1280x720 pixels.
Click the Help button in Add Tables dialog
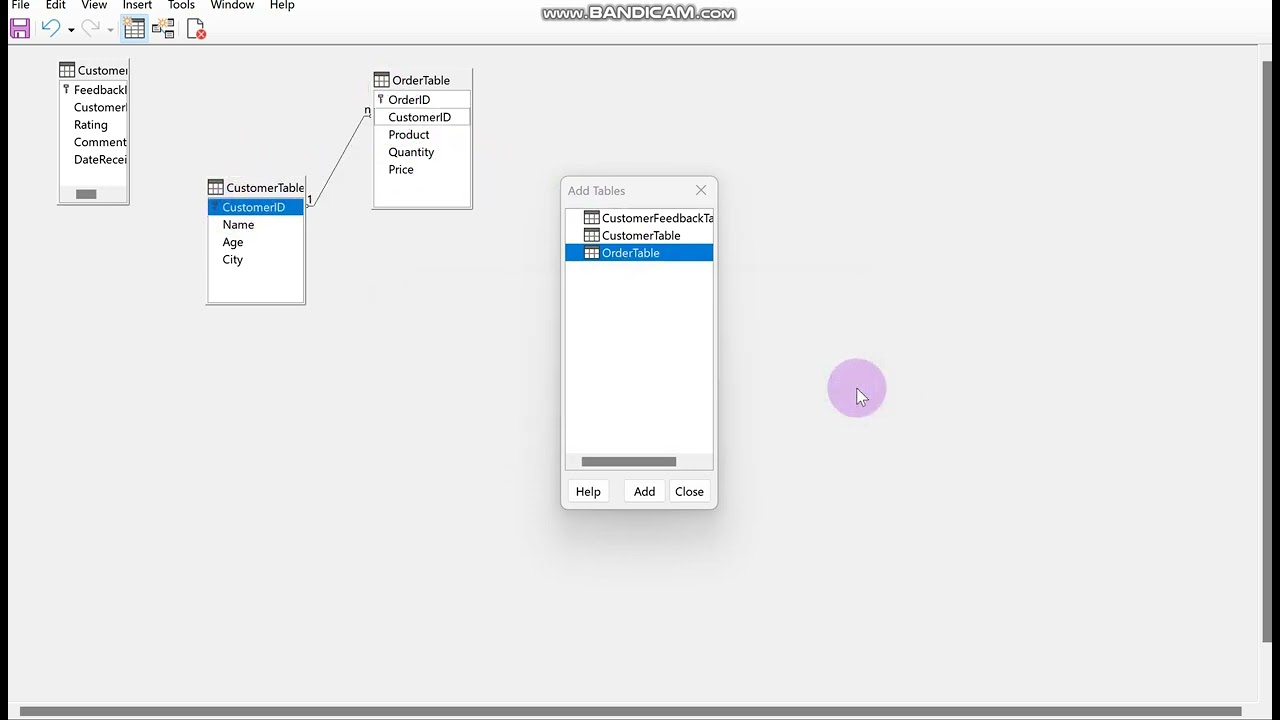pyautogui.click(x=588, y=491)
